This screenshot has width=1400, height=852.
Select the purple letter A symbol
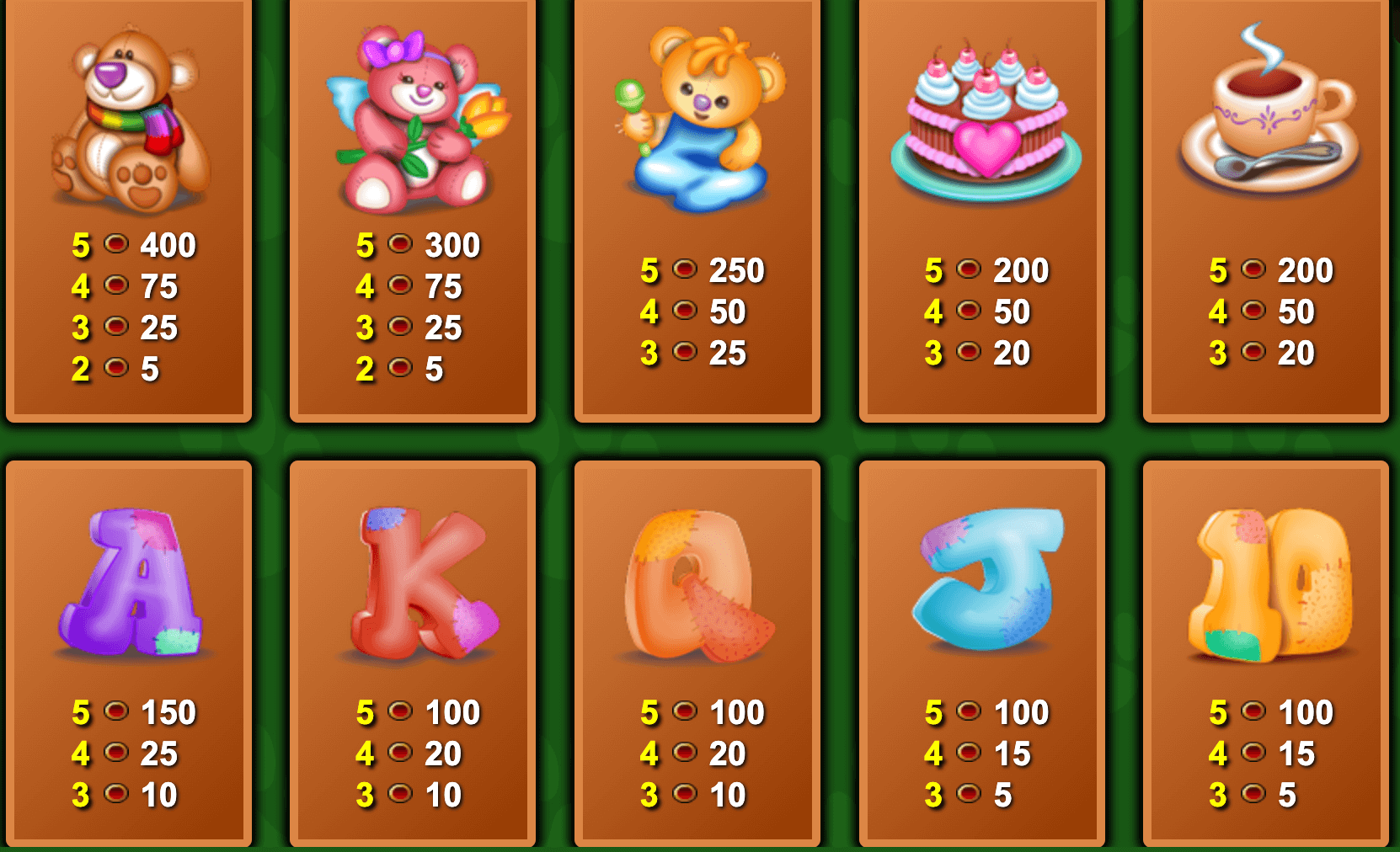pyautogui.click(x=131, y=583)
